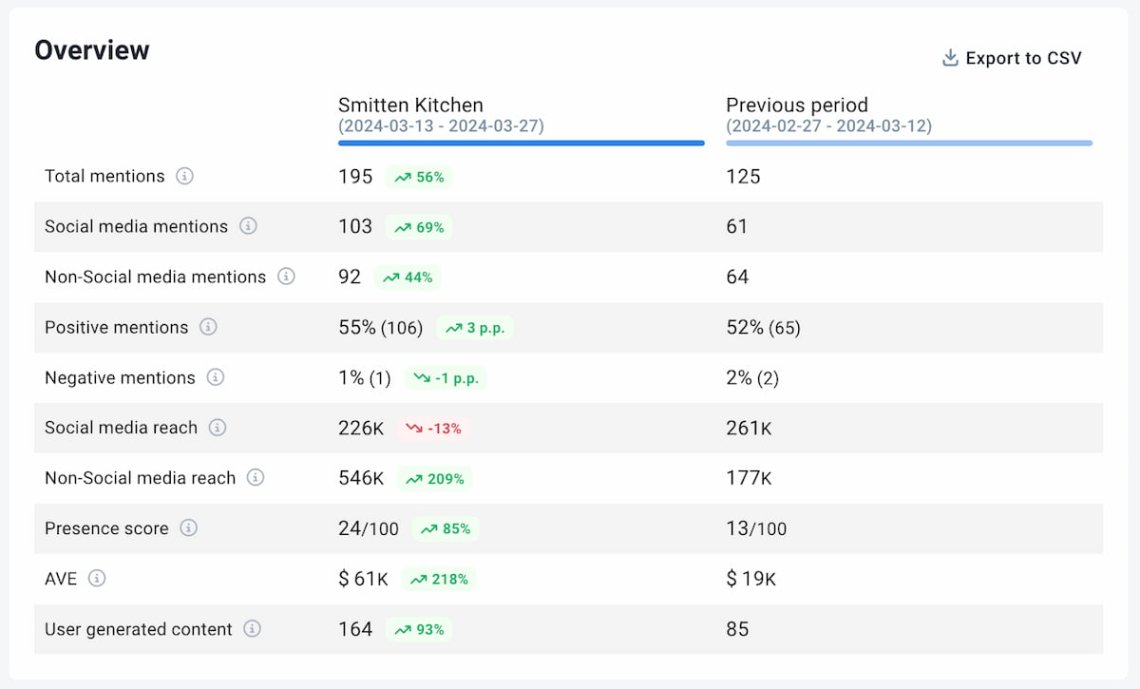Select the Previous period column header
1140x689 pixels.
click(x=797, y=105)
